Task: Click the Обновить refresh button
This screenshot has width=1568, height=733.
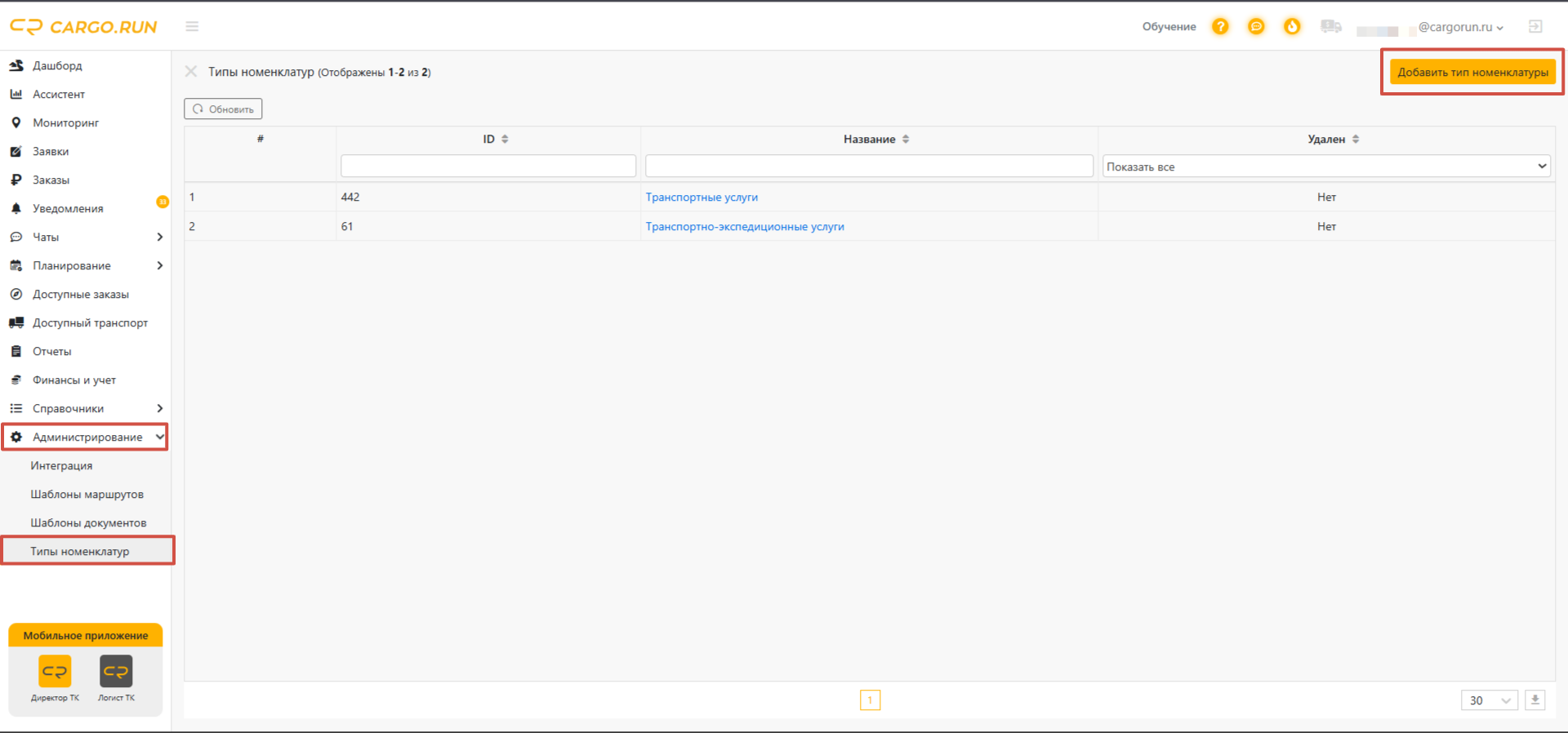Action: tap(223, 109)
